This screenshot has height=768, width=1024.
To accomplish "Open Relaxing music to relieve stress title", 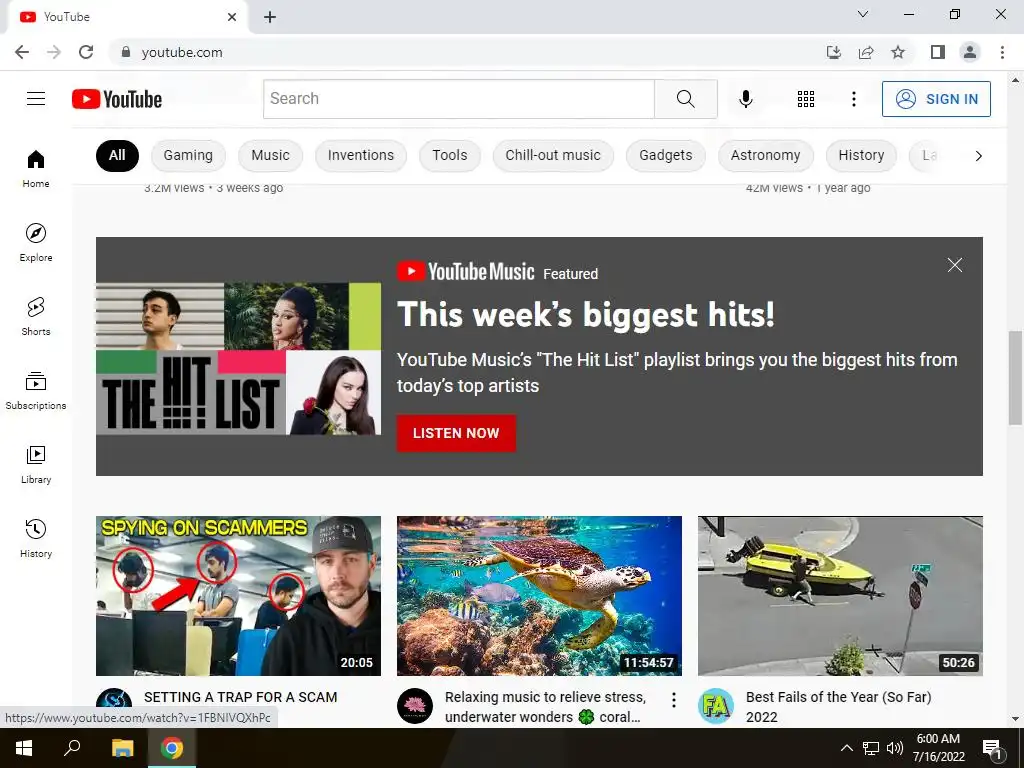I will tap(545, 707).
